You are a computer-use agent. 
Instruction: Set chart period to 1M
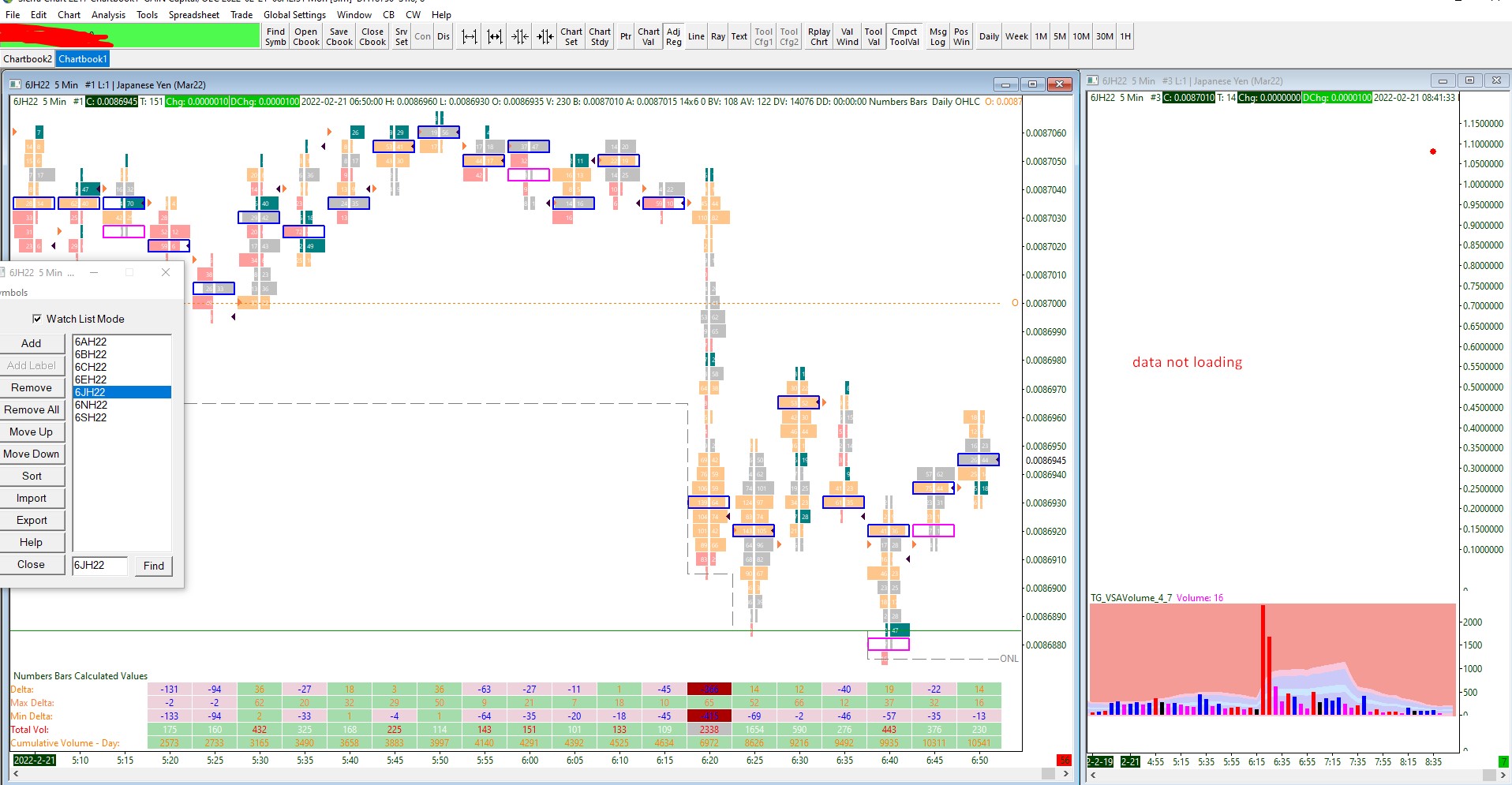(x=1042, y=36)
